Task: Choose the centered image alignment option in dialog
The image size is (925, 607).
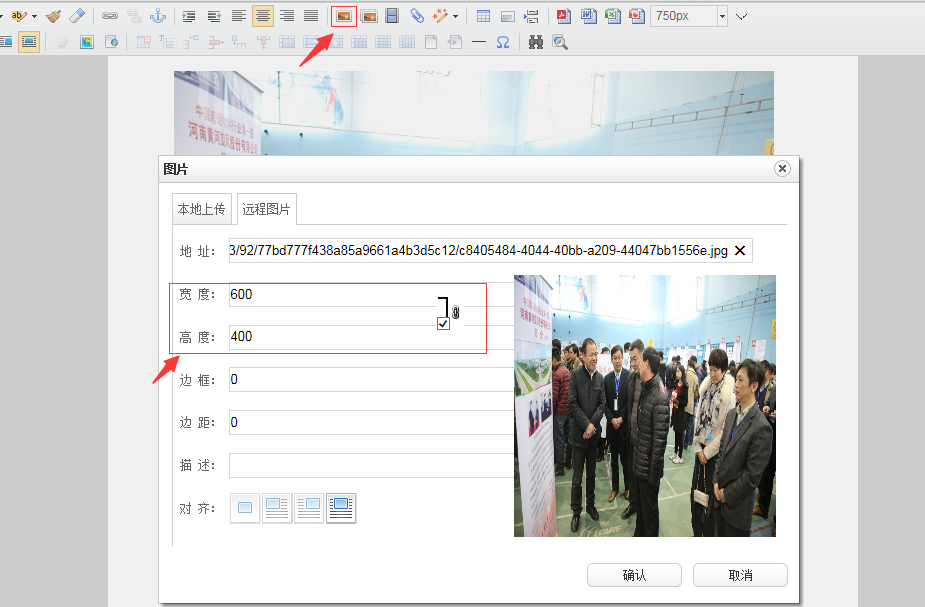Action: (341, 508)
